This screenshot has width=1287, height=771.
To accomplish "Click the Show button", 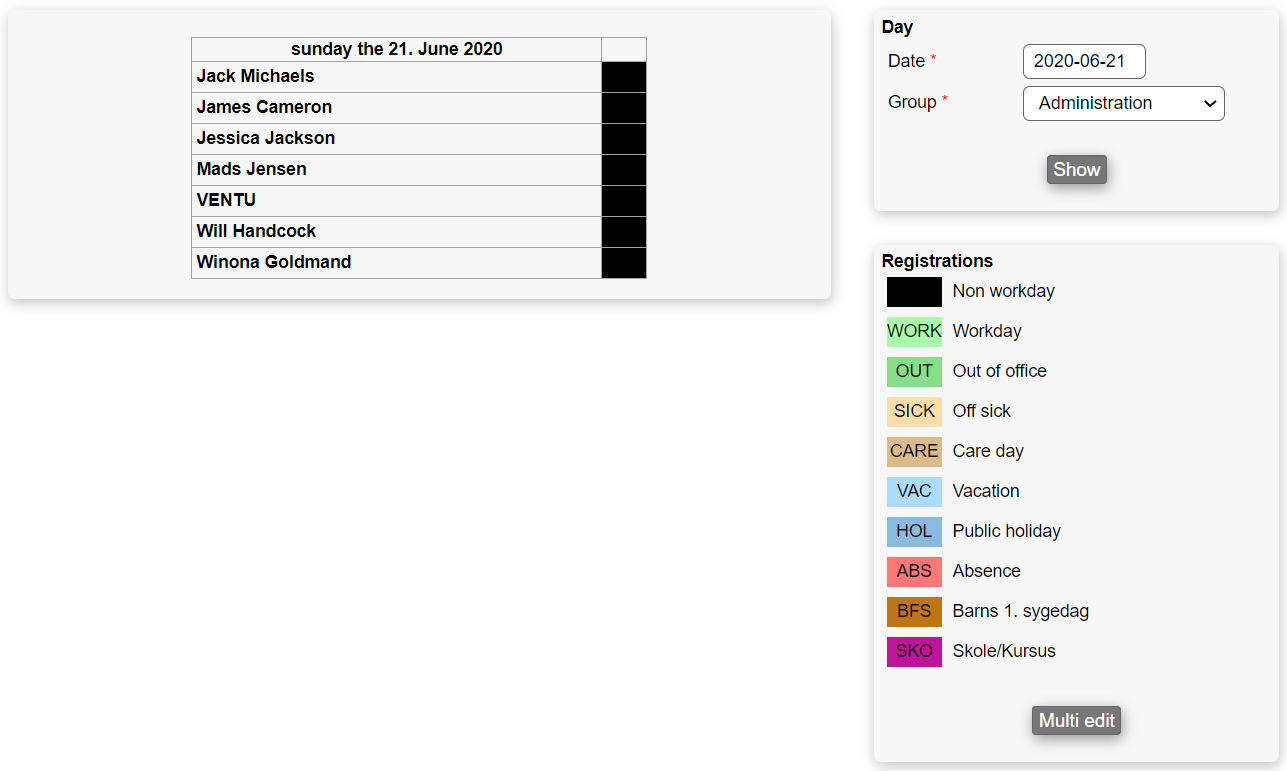I will tap(1076, 170).
